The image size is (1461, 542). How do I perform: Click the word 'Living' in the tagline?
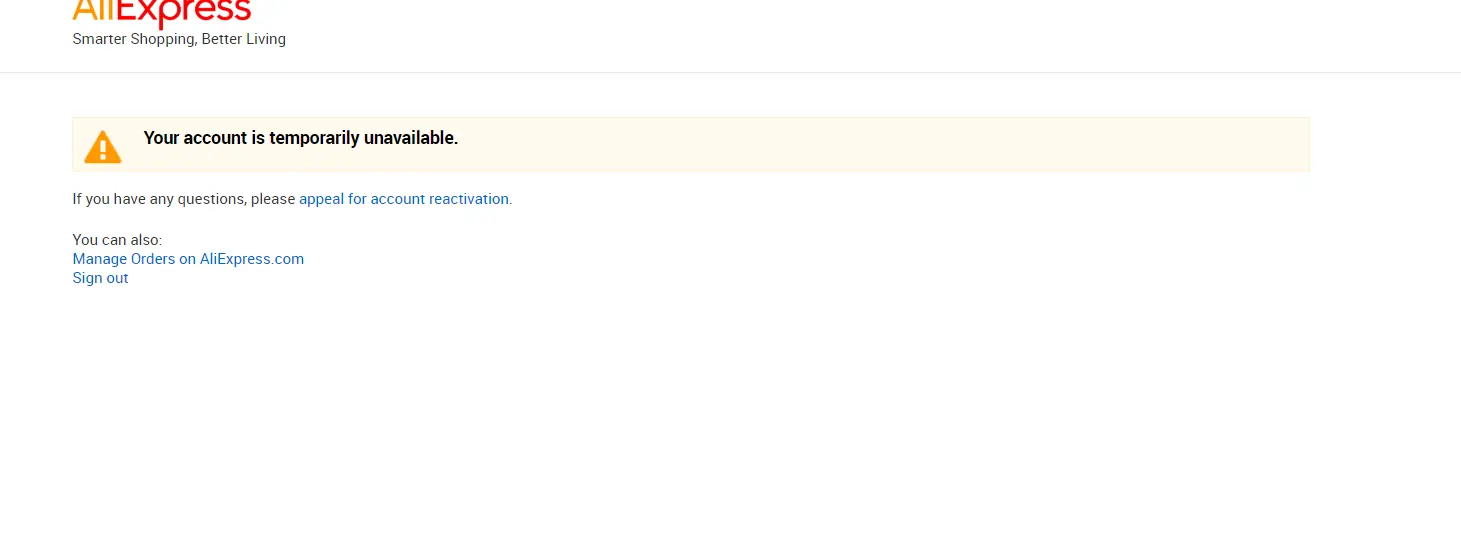point(266,39)
